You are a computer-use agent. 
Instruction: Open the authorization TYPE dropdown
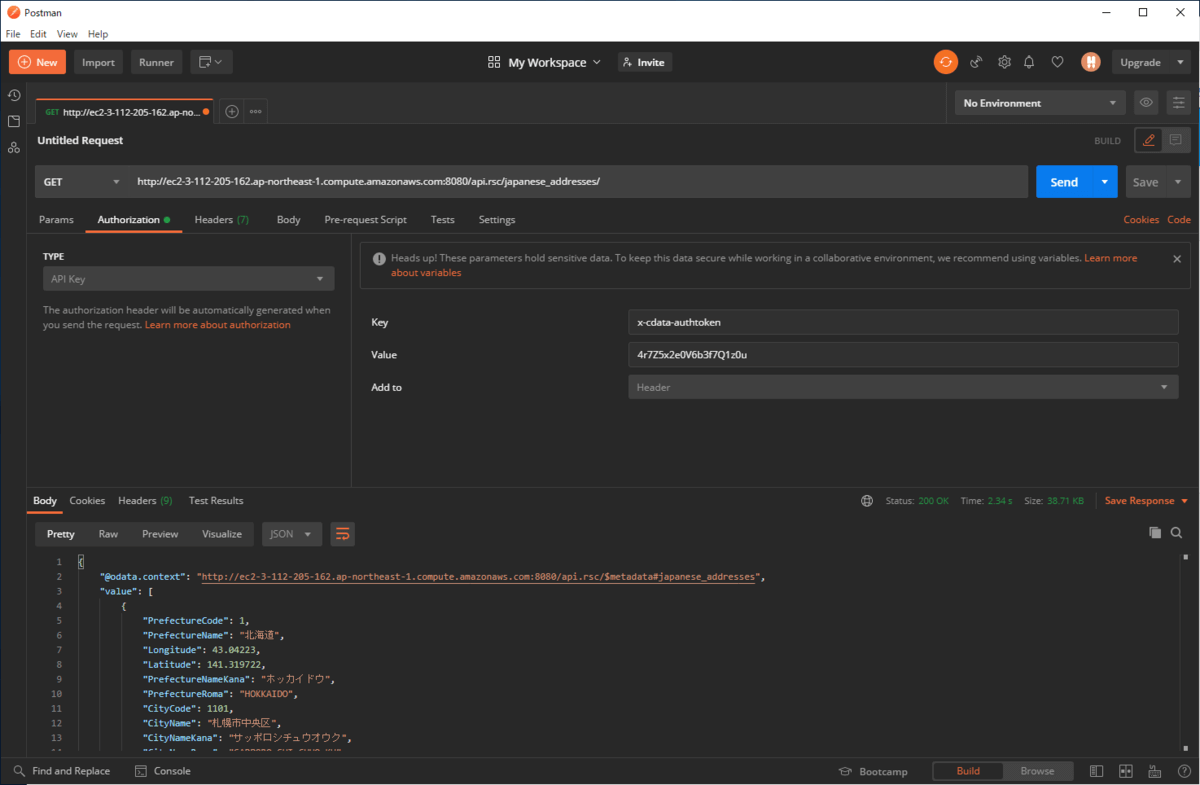(x=188, y=279)
